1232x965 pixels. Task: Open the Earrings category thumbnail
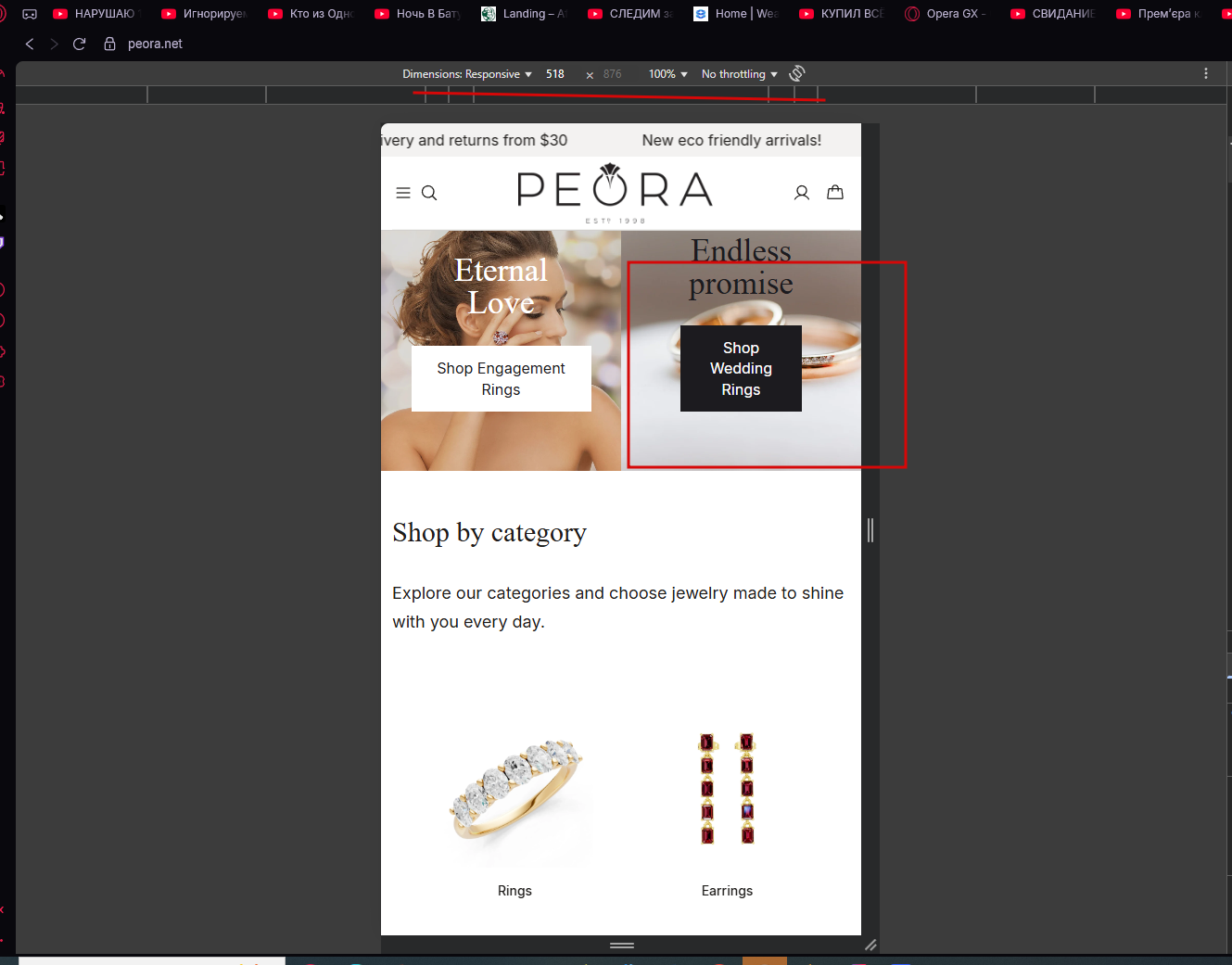pos(727,791)
